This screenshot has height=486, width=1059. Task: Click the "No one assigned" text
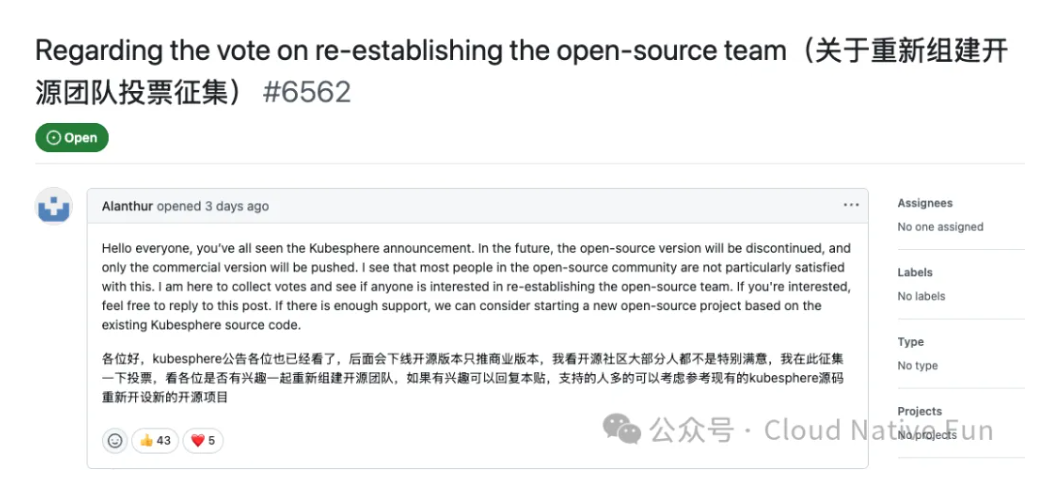[940, 227]
